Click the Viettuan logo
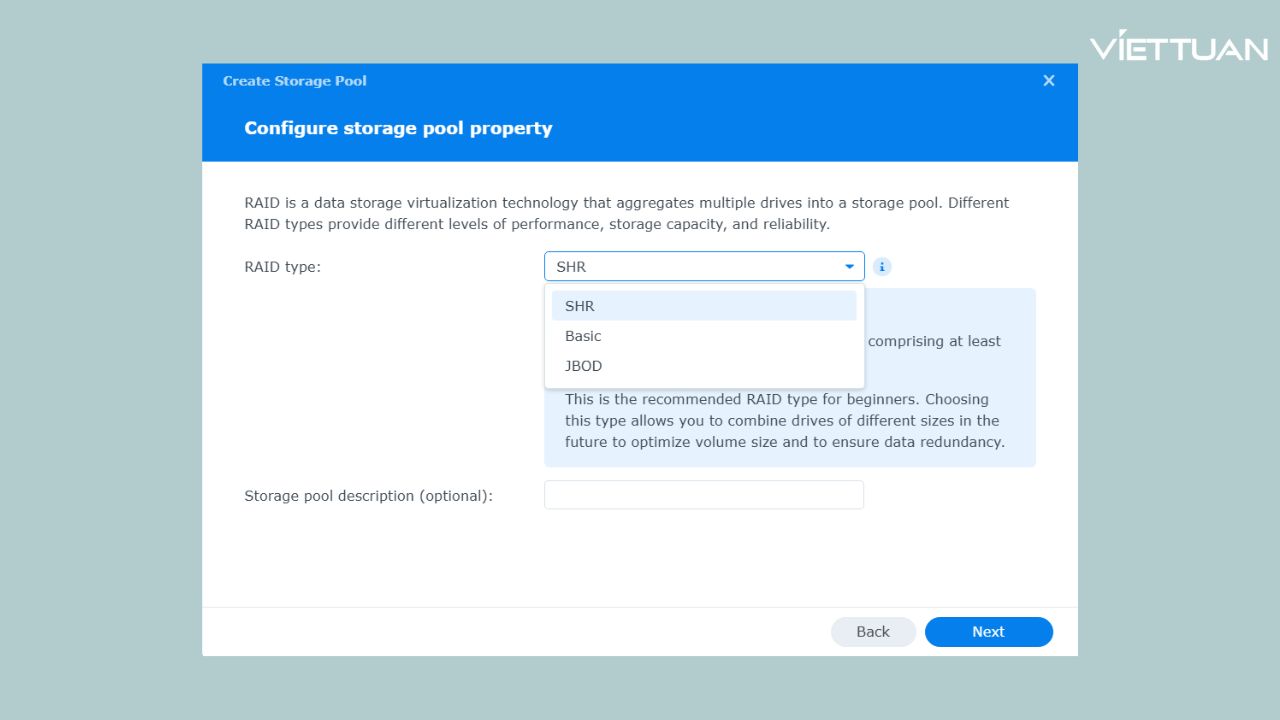 click(x=1178, y=46)
